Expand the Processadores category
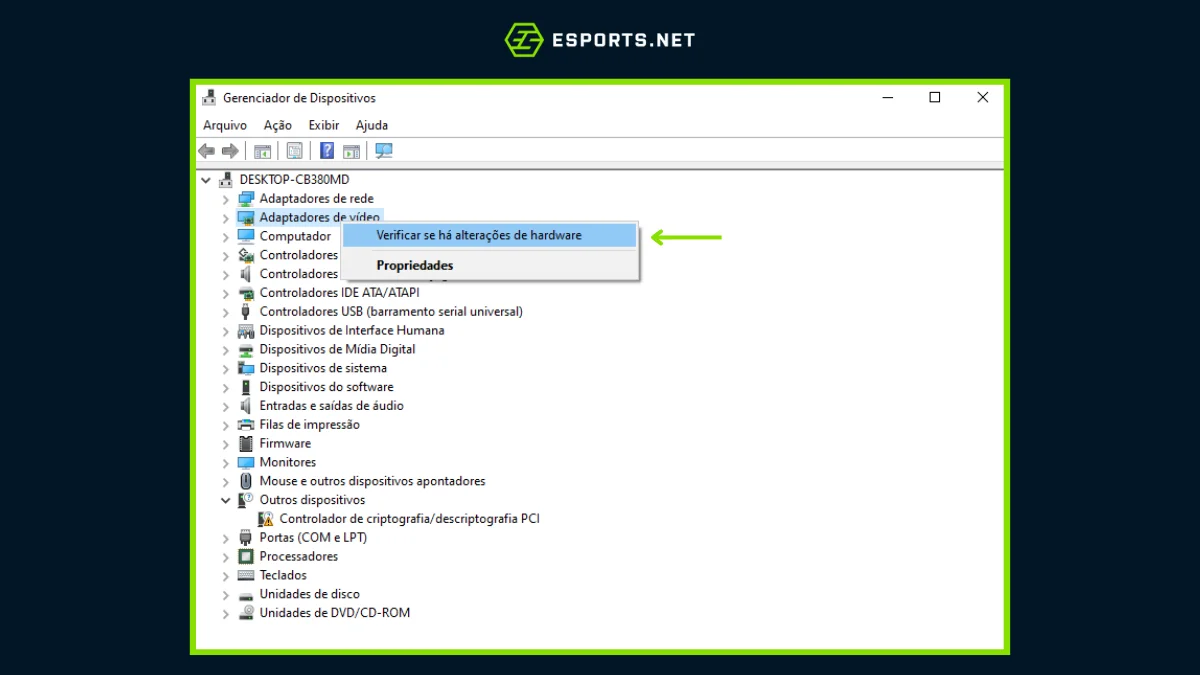This screenshot has height=675, width=1200. [x=226, y=557]
